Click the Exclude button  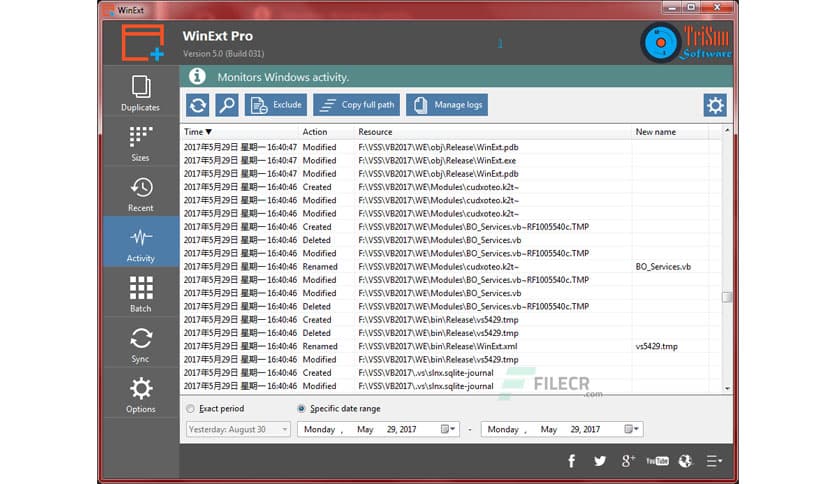(276, 105)
